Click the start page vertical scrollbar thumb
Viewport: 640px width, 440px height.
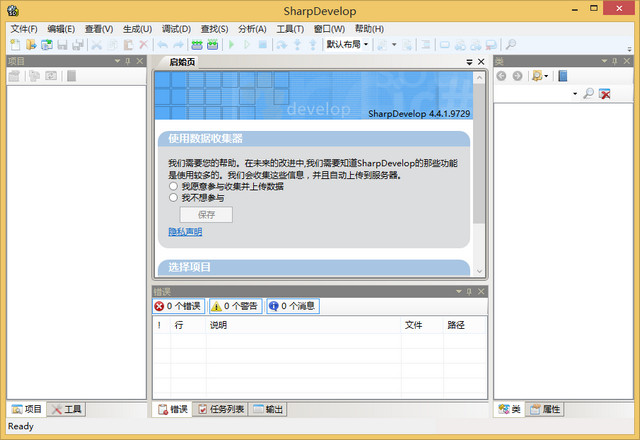click(479, 153)
